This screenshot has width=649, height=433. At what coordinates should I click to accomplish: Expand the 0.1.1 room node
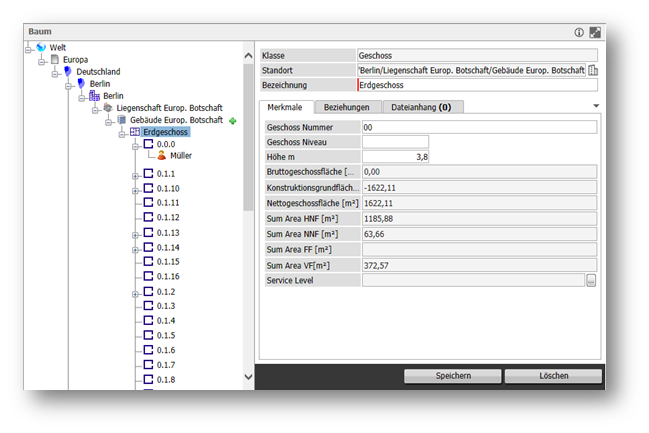coord(135,176)
